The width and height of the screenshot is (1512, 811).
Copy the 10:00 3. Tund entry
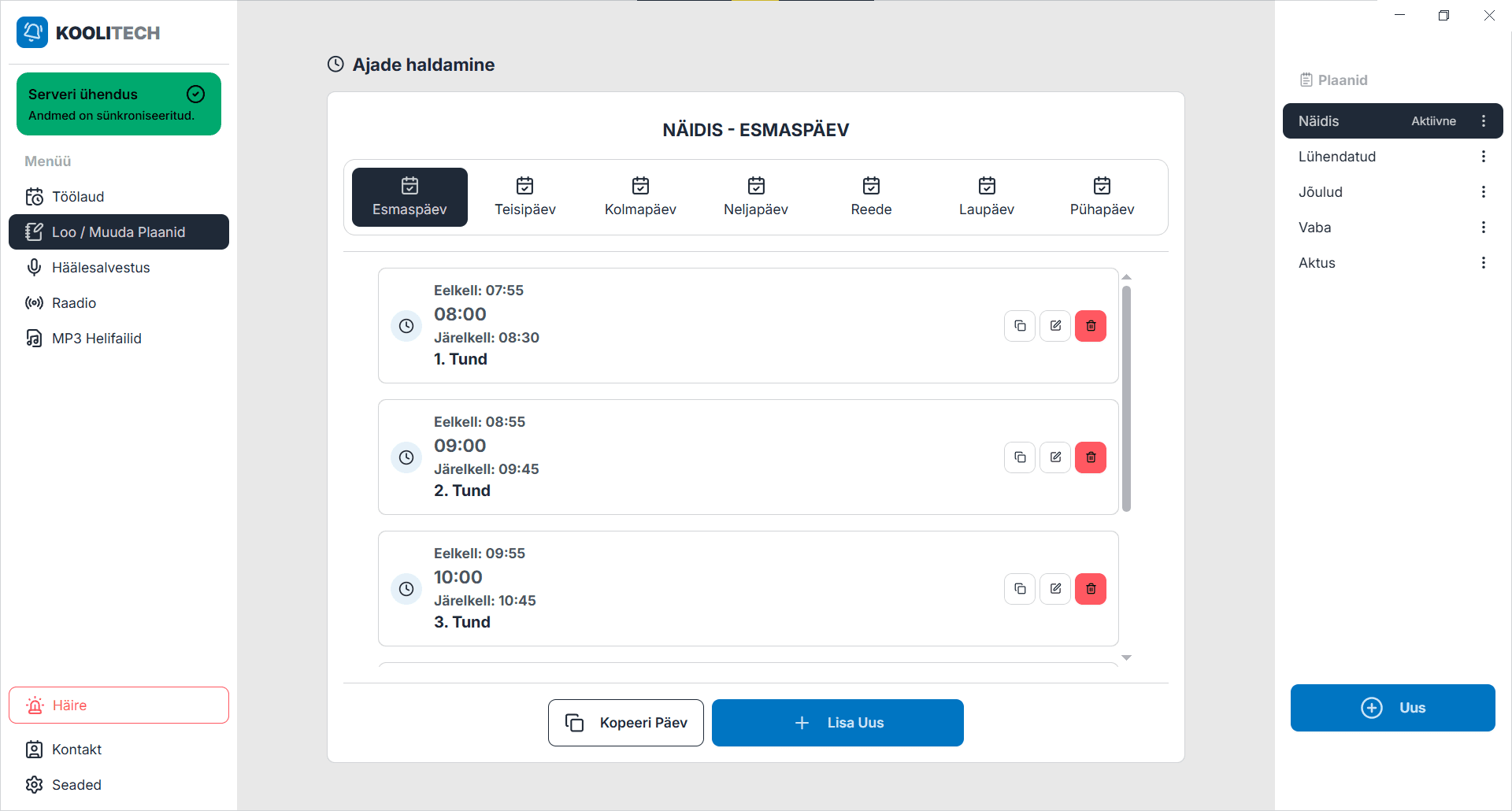coord(1020,589)
